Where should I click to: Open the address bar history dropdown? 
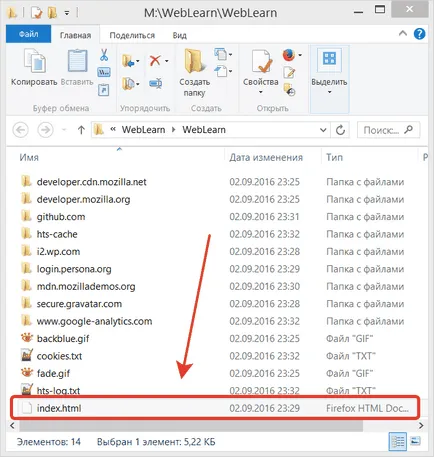tap(323, 130)
